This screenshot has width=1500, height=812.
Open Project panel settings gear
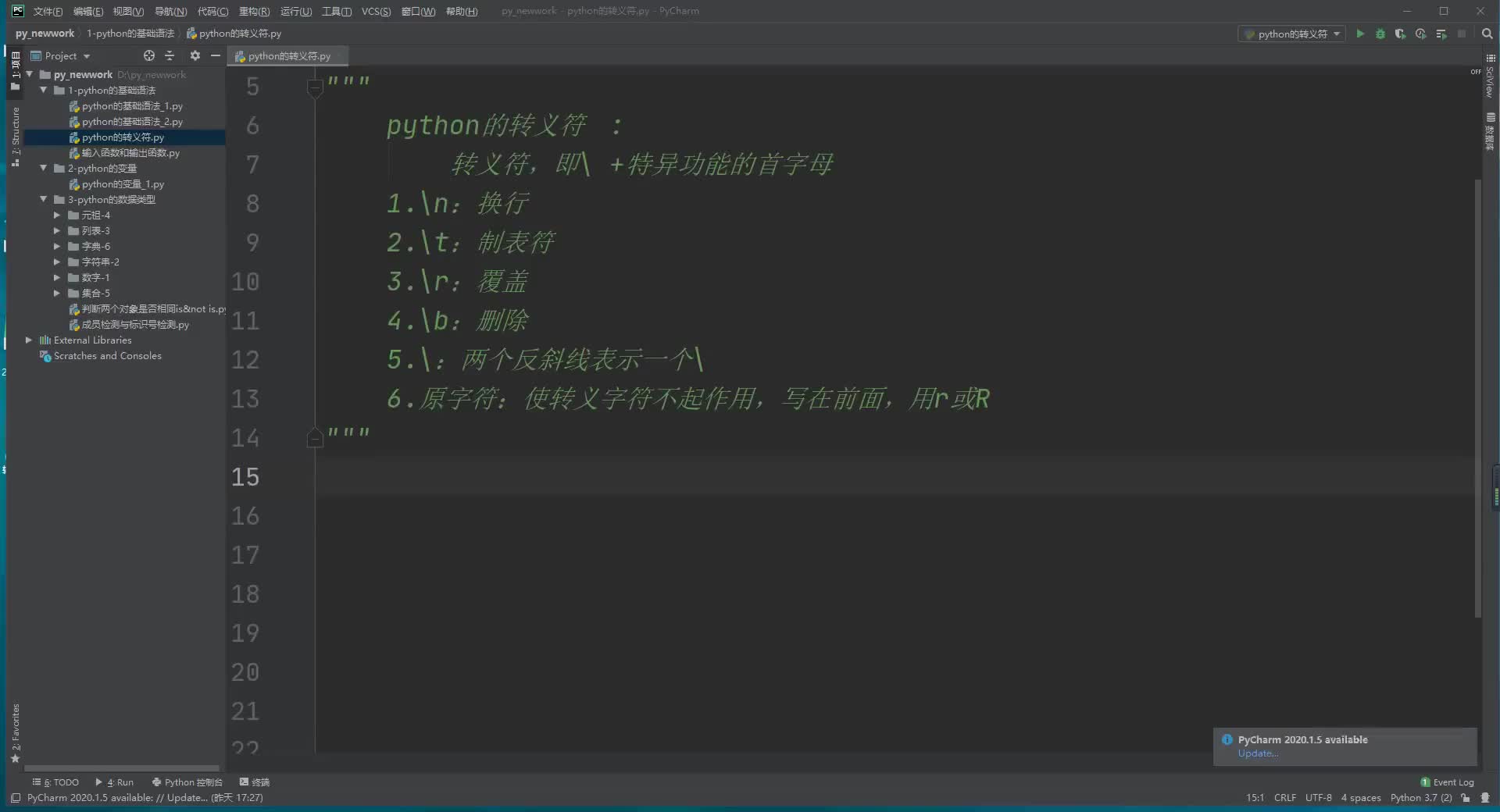click(x=195, y=55)
